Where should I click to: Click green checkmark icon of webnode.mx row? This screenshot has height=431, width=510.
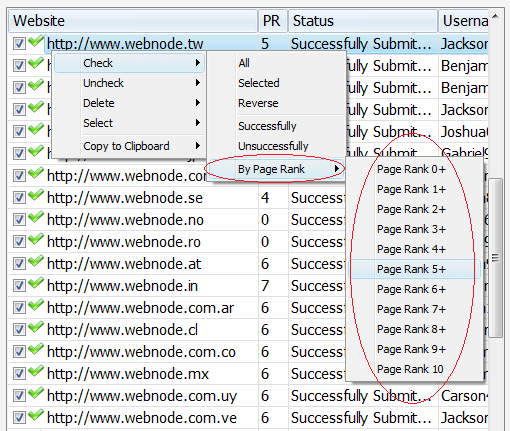coord(36,371)
